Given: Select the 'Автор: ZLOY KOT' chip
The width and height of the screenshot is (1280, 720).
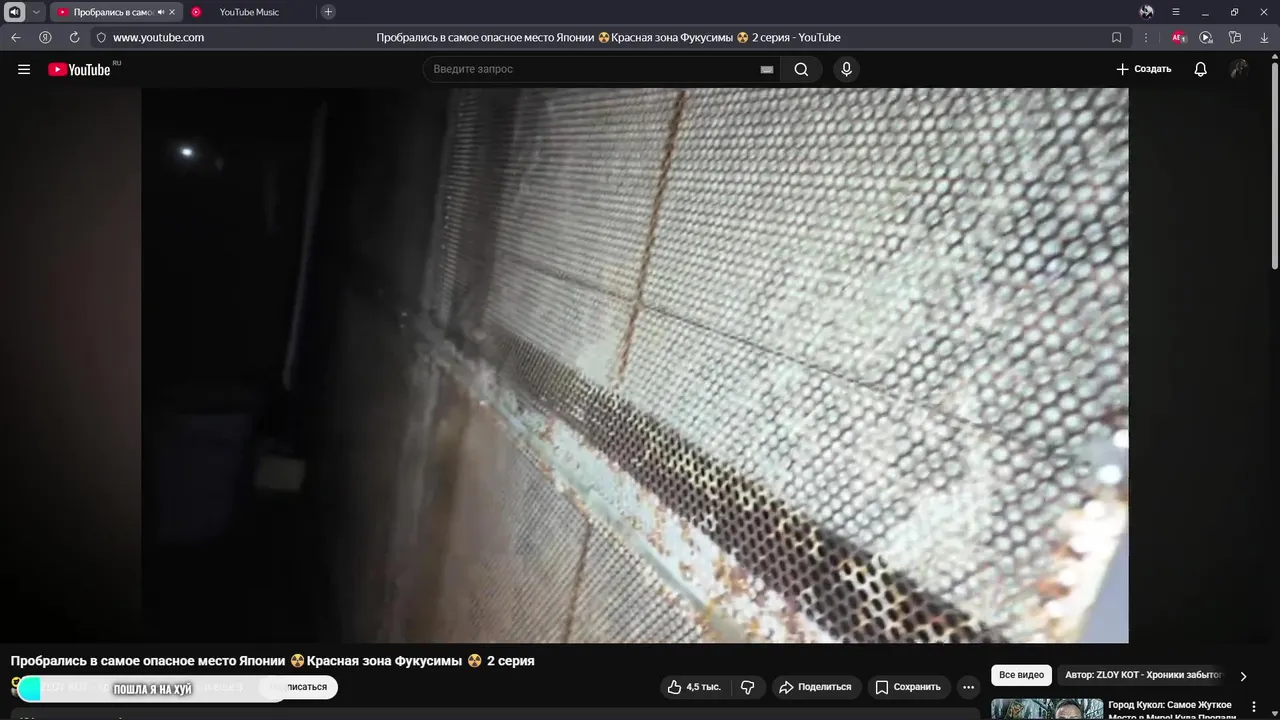Looking at the screenshot, I should [x=1143, y=675].
